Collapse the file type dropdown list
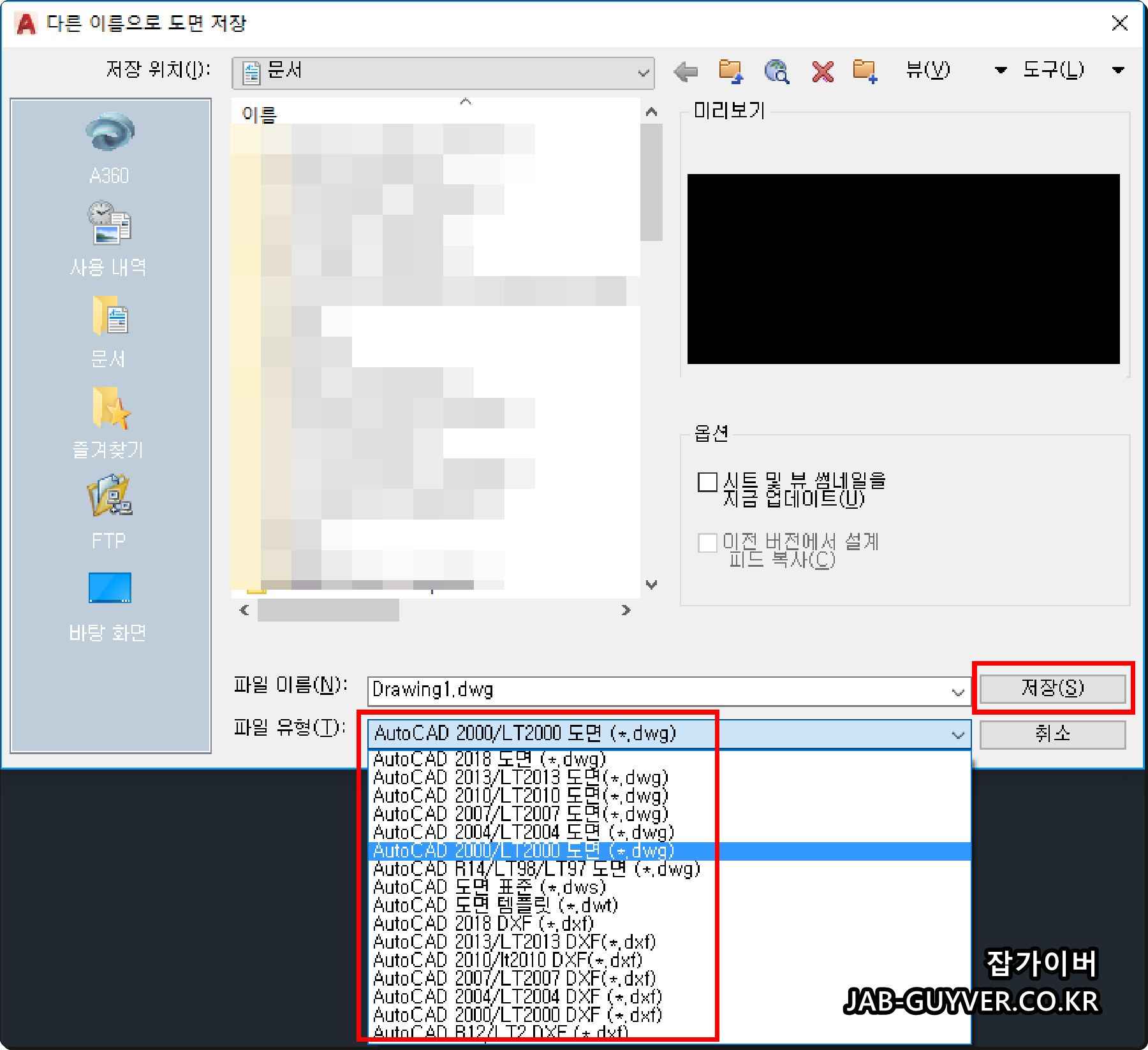Viewport: 1148px width, 1050px height. (958, 734)
